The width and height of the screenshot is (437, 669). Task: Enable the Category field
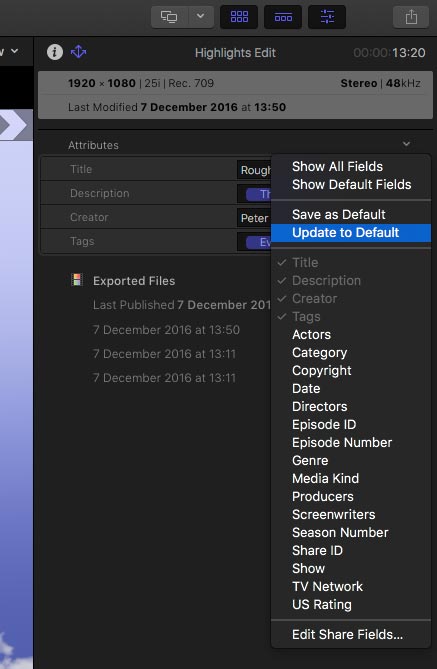(351, 352)
